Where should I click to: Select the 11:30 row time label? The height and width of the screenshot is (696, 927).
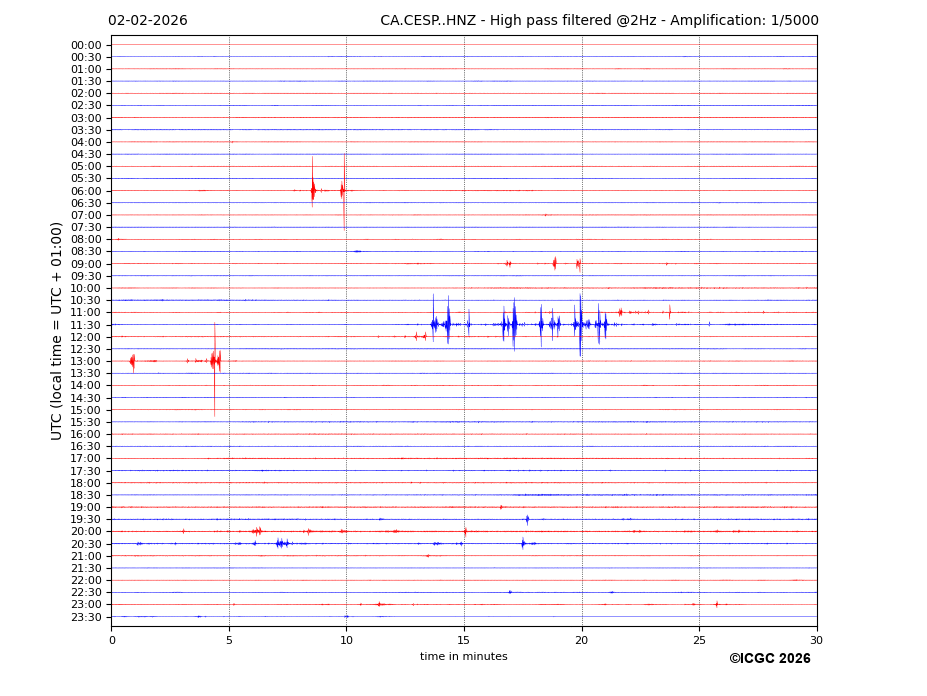click(86, 325)
